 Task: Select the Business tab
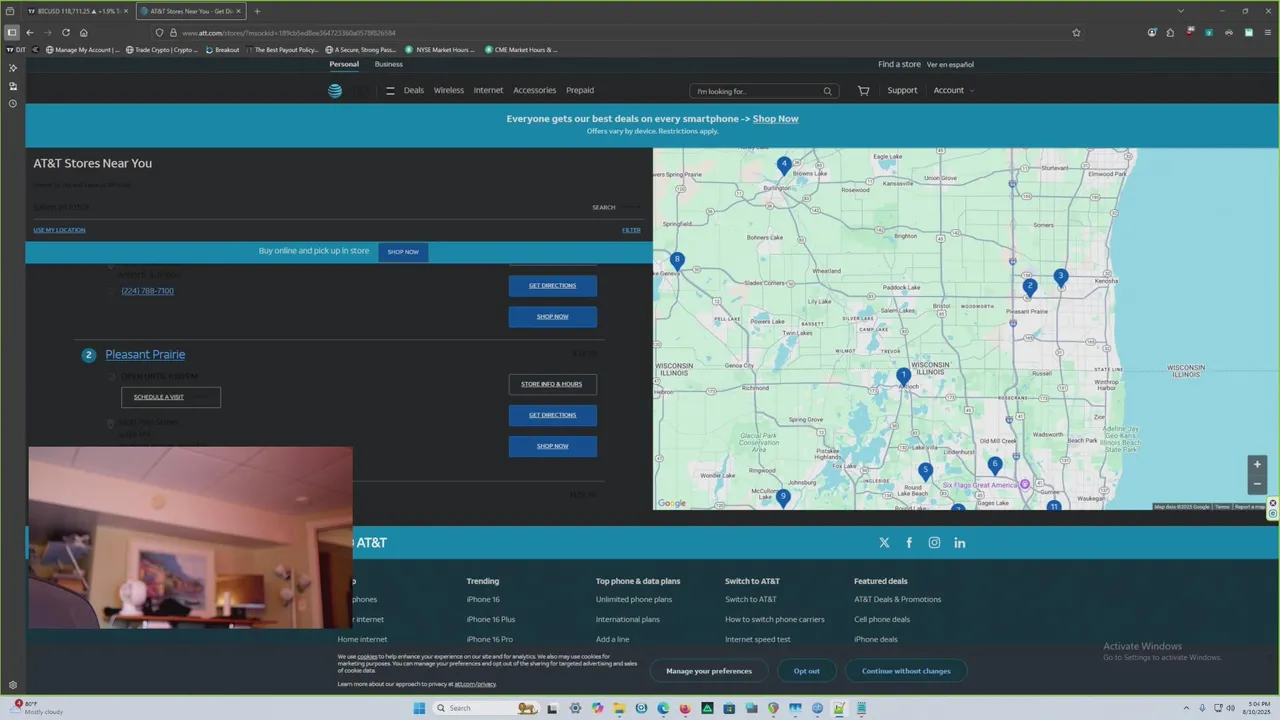click(x=389, y=64)
